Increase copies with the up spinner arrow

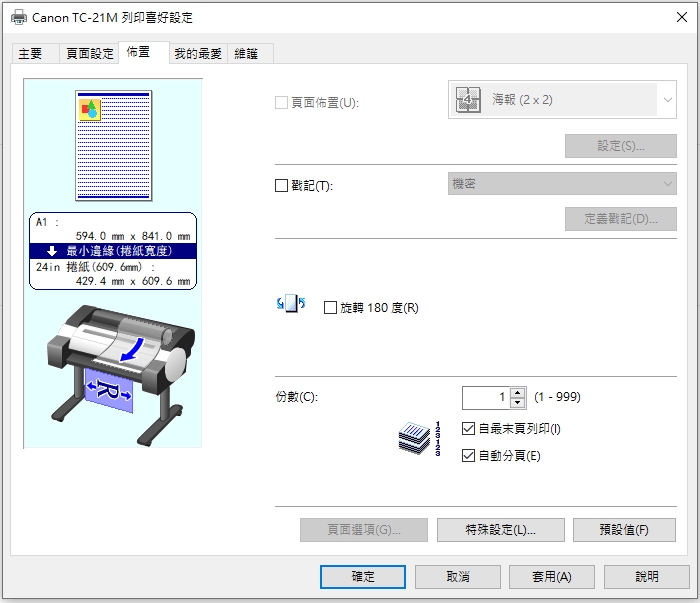click(517, 393)
